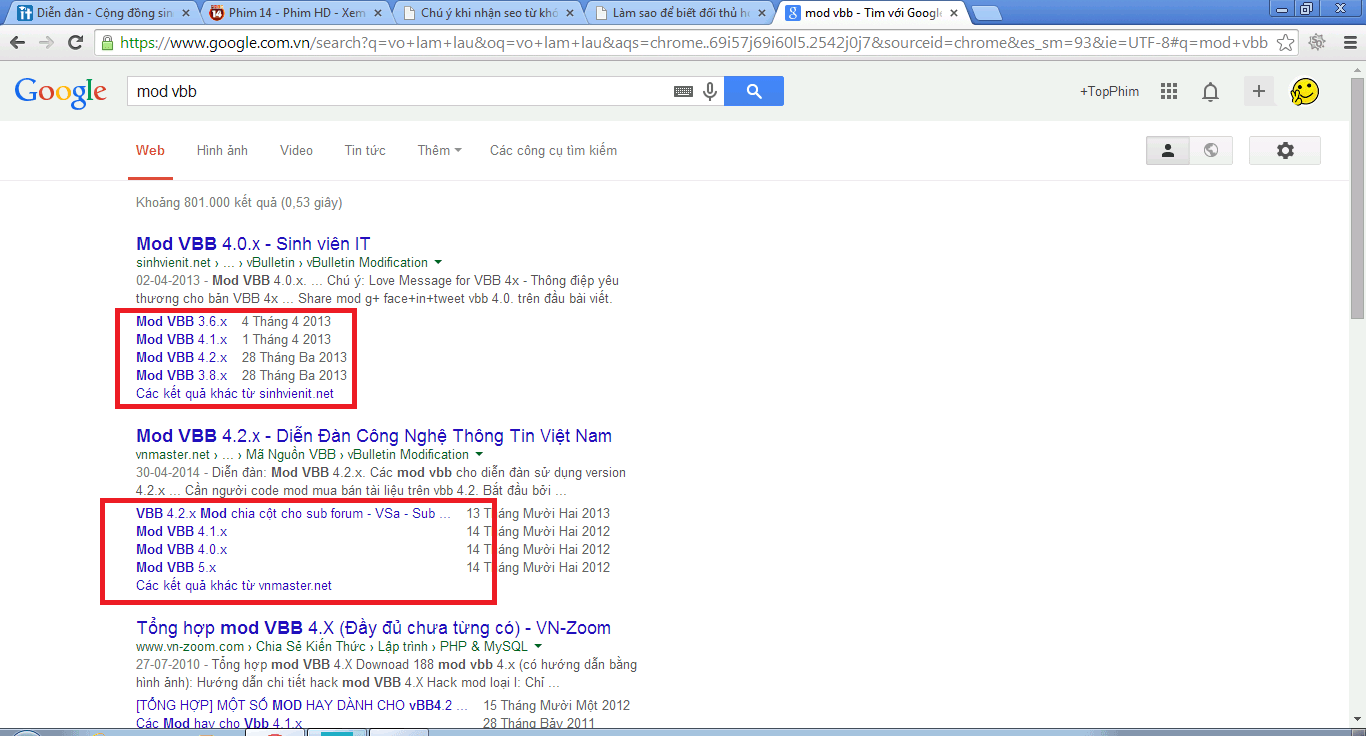
Task: Select the global results globe icon
Action: pyautogui.click(x=1211, y=150)
